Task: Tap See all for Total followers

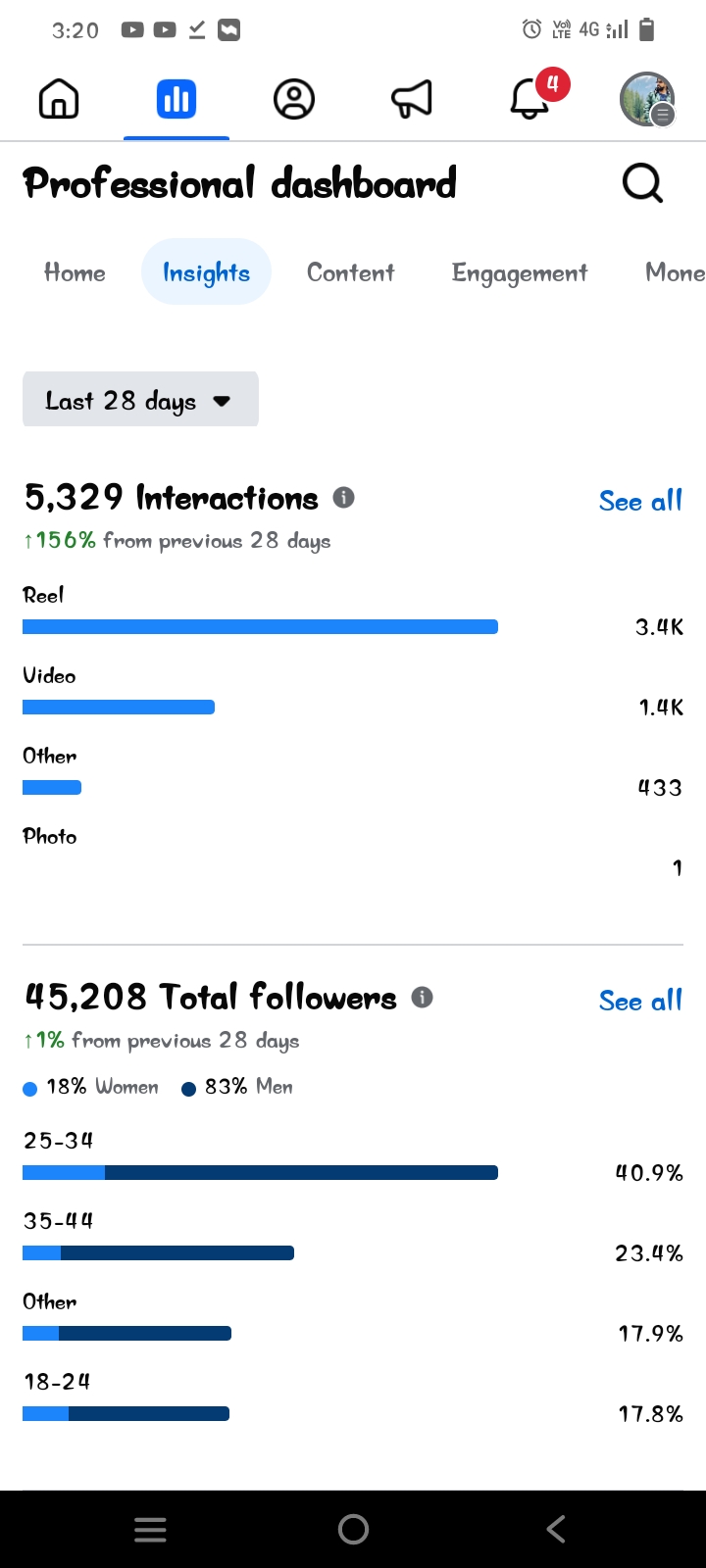Action: coord(640,1001)
